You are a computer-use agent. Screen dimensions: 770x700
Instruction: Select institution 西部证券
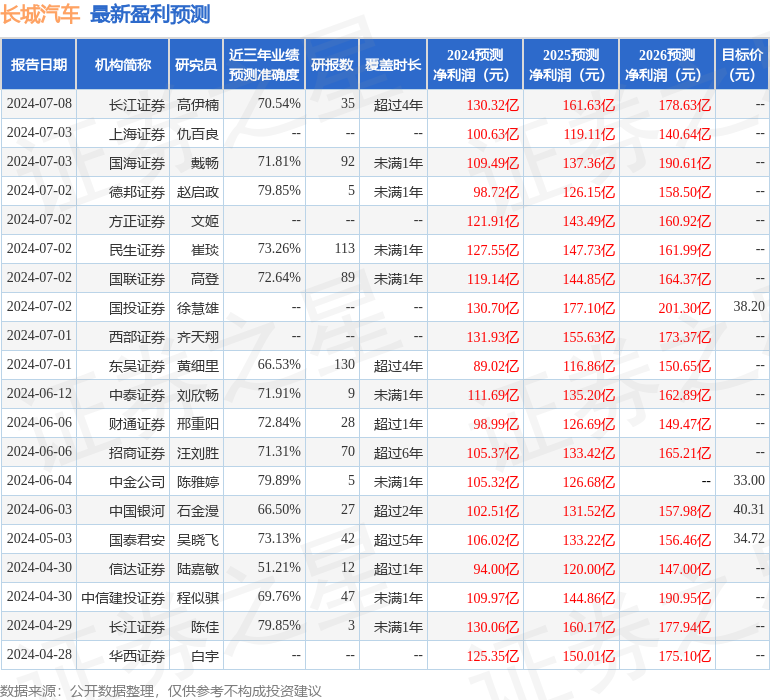point(137,336)
